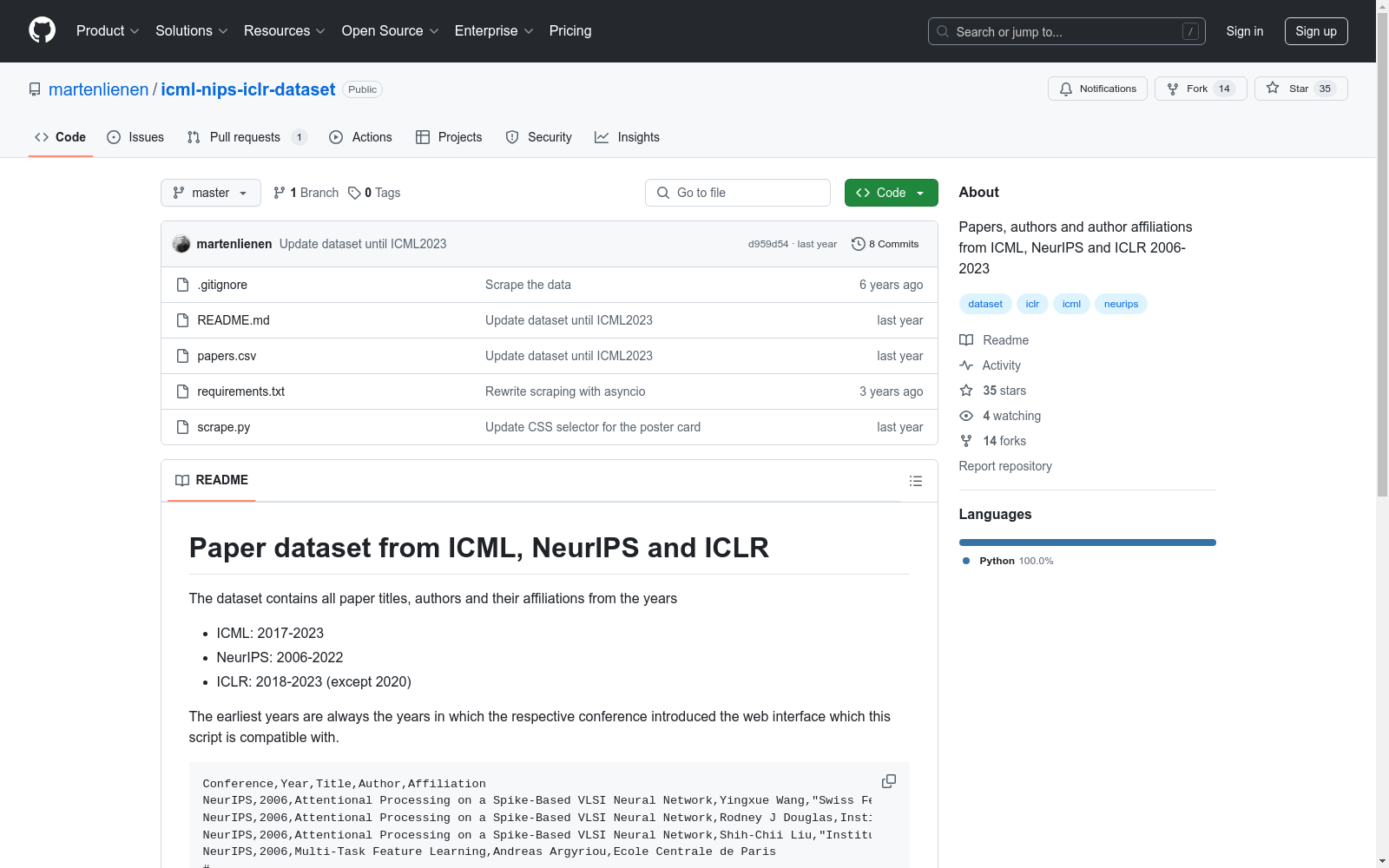Open the README.md file
1389x868 pixels.
click(x=234, y=320)
